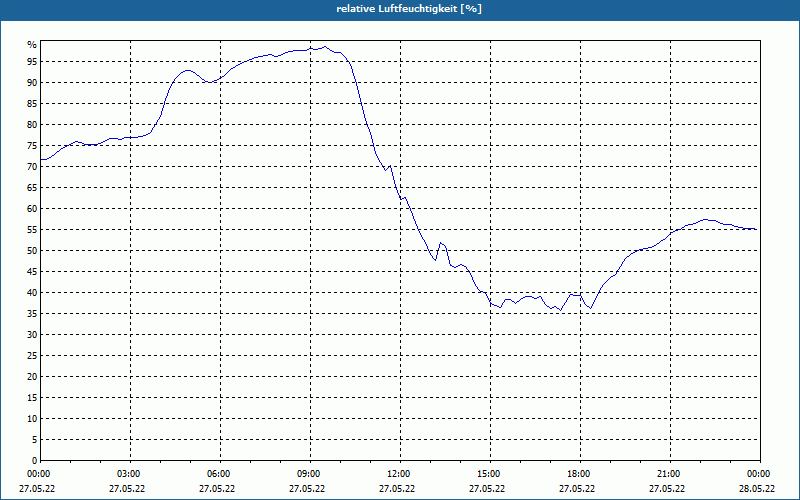
Task: Select the '15:00' time label
Action: coord(491,474)
